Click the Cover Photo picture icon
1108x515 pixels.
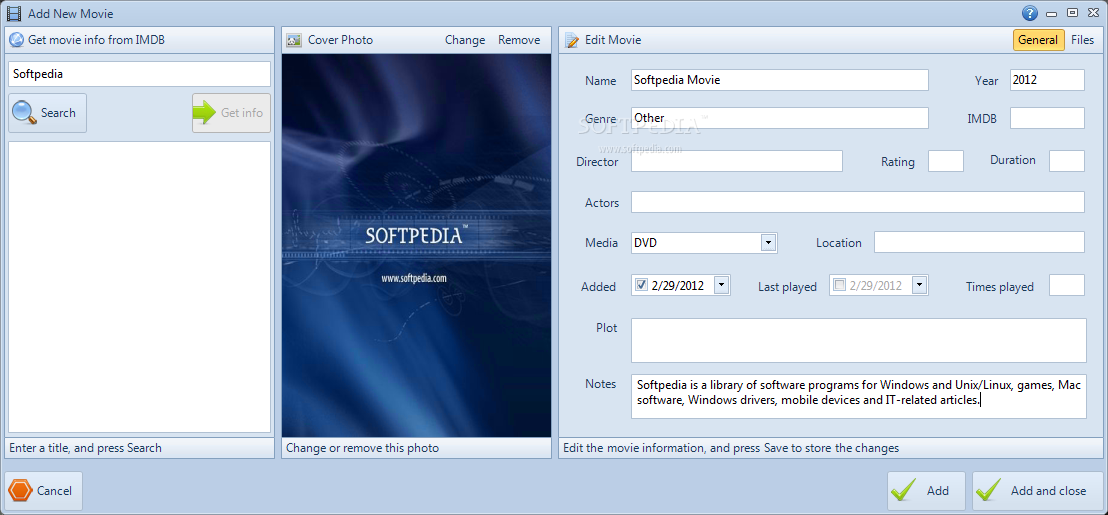294,40
